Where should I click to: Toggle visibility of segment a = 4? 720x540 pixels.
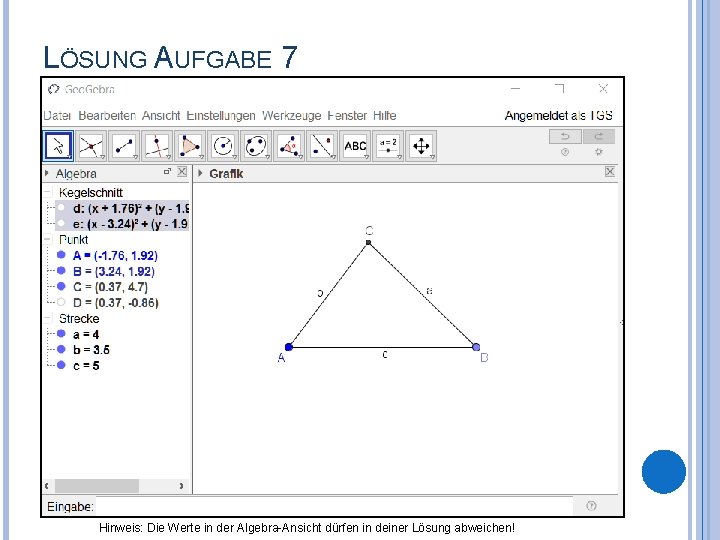(x=61, y=333)
